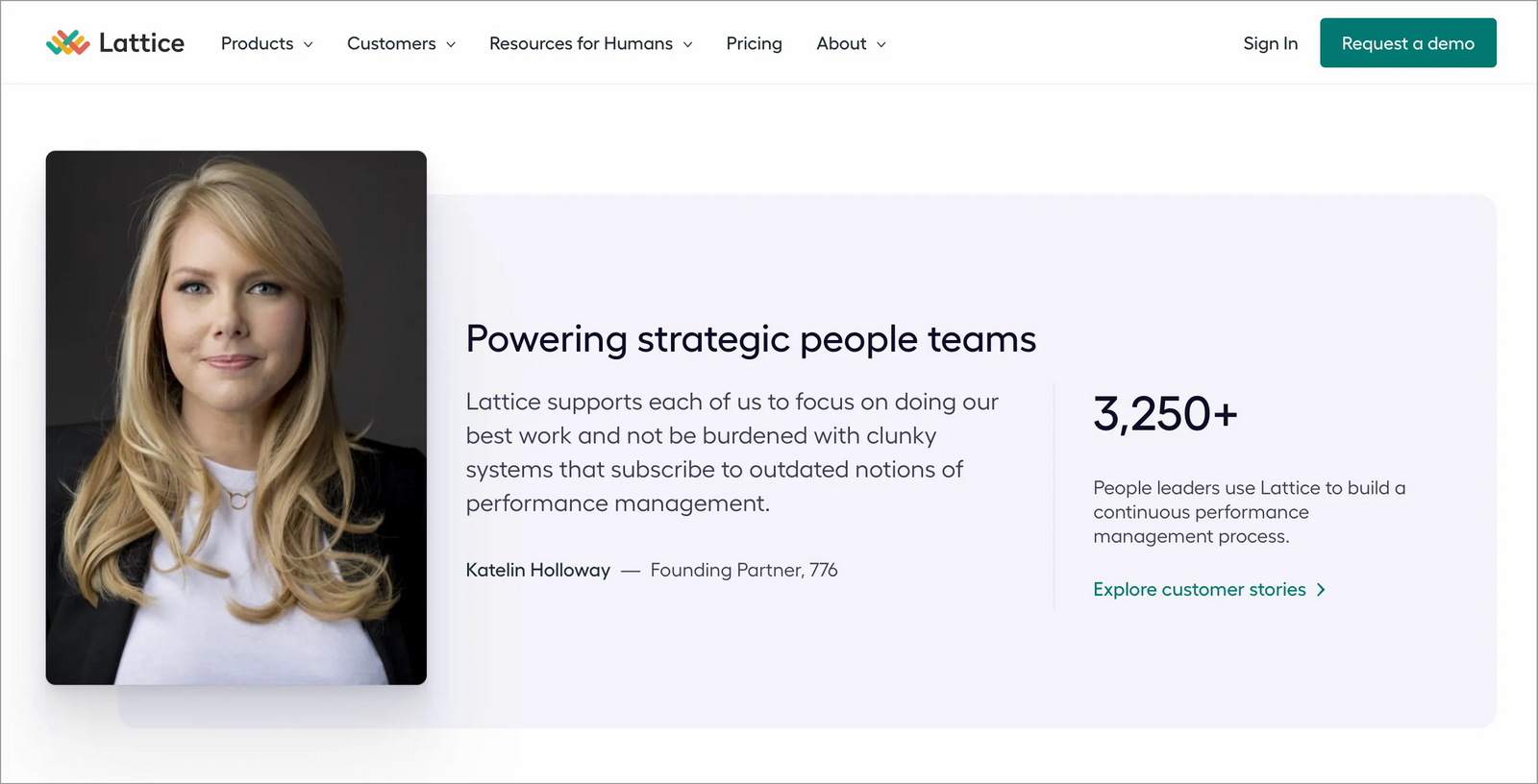The image size is (1538, 784).
Task: Click the Powering strategic people teams heading
Action: 751,339
